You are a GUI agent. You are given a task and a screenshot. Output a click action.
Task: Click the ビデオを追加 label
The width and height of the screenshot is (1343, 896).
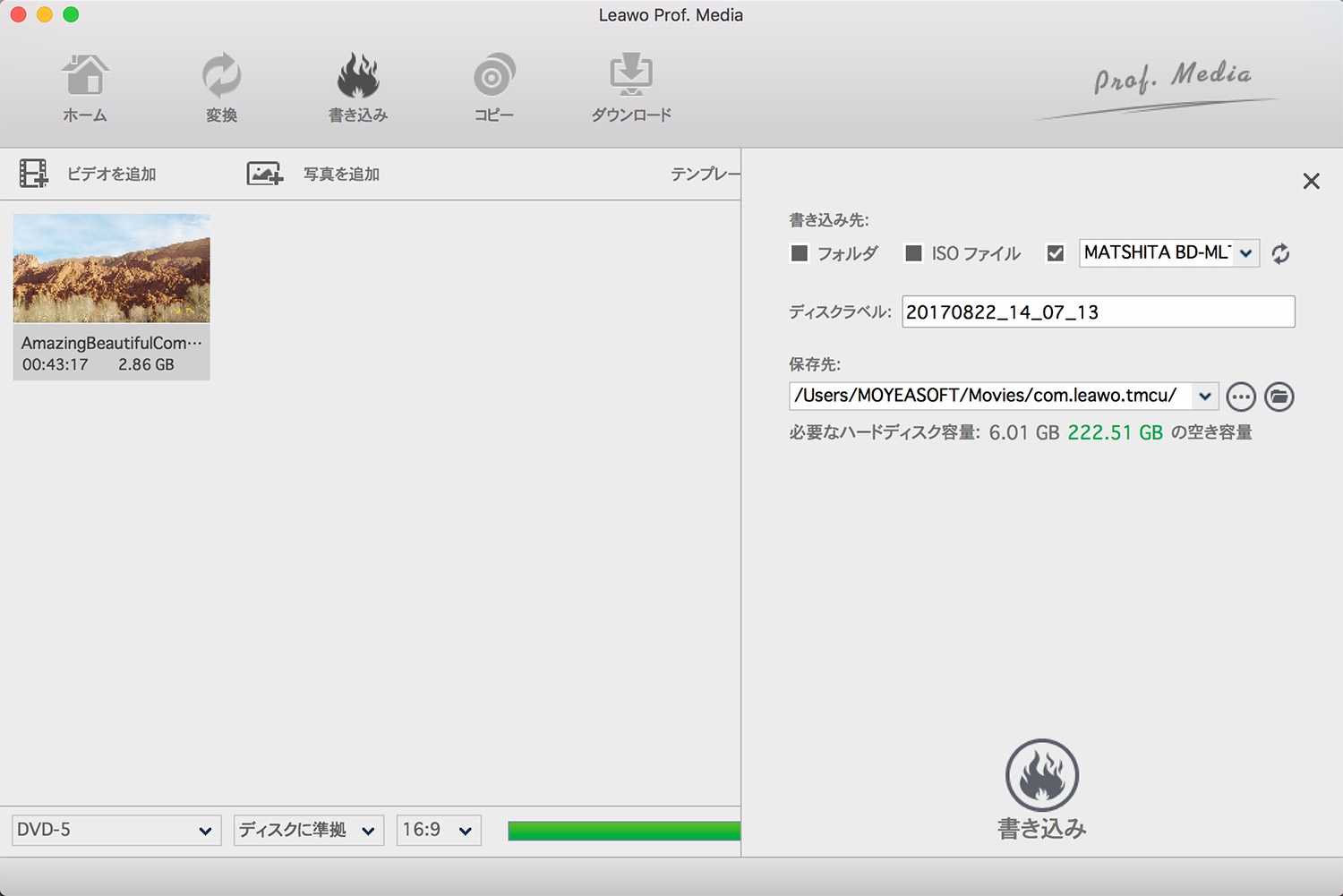tap(112, 174)
